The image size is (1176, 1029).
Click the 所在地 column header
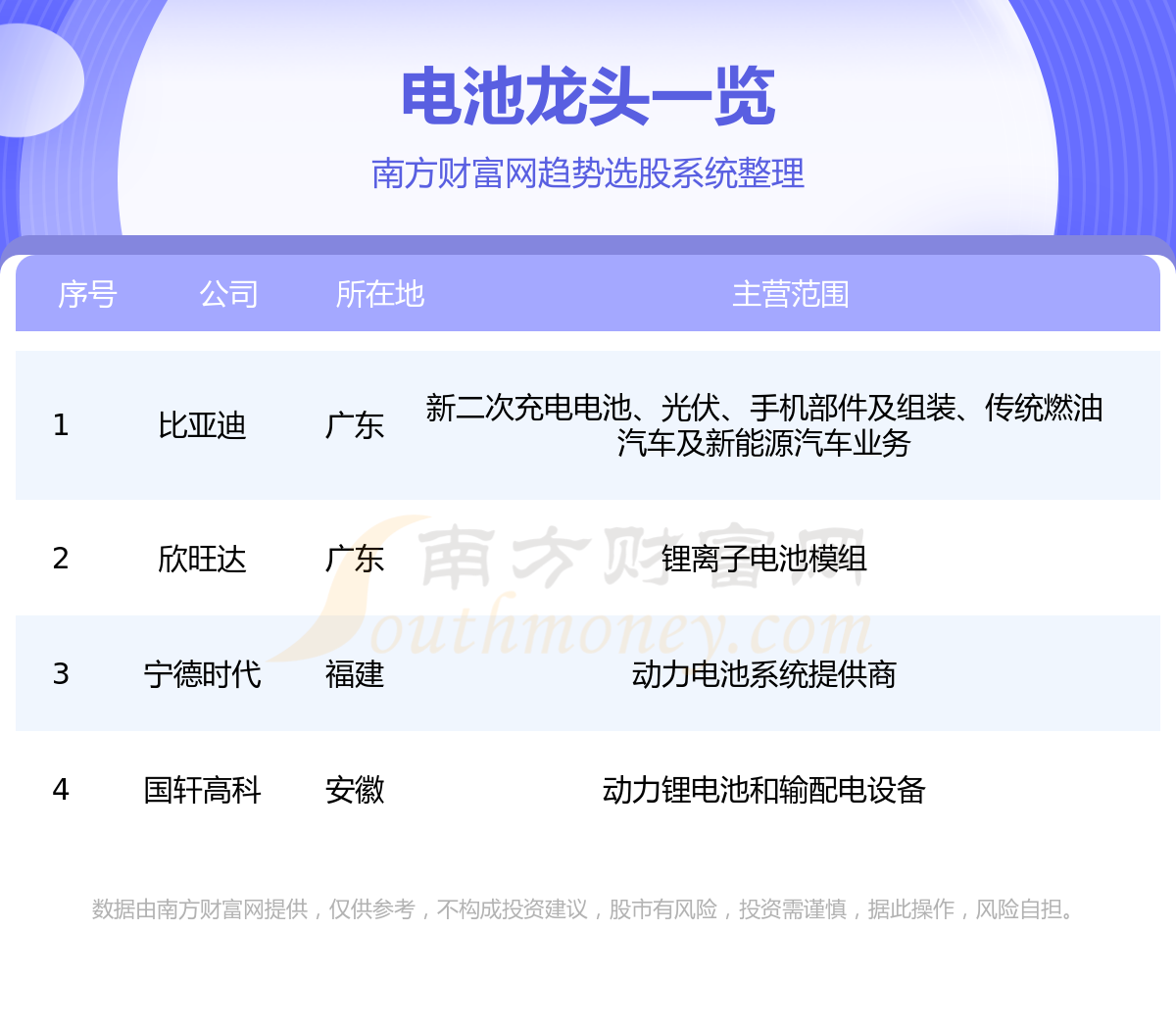click(379, 294)
